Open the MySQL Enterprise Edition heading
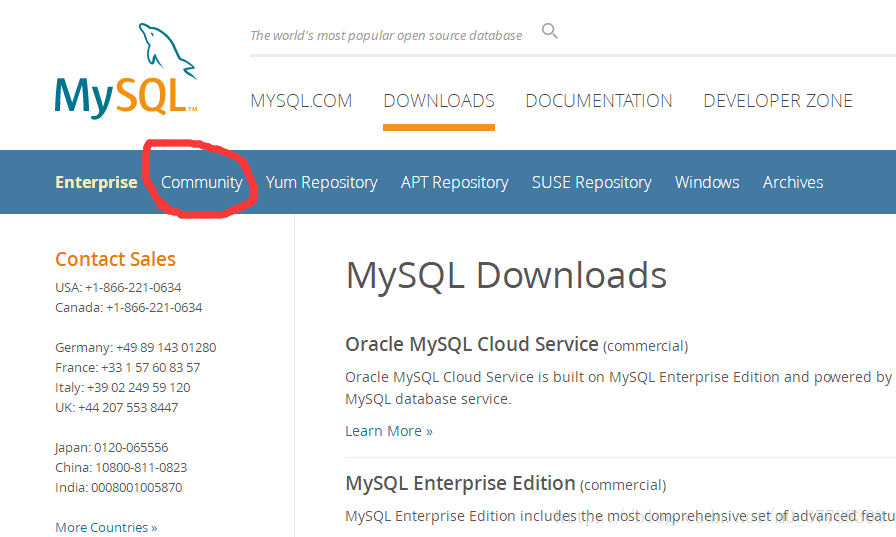The height and width of the screenshot is (537, 896). (x=460, y=483)
